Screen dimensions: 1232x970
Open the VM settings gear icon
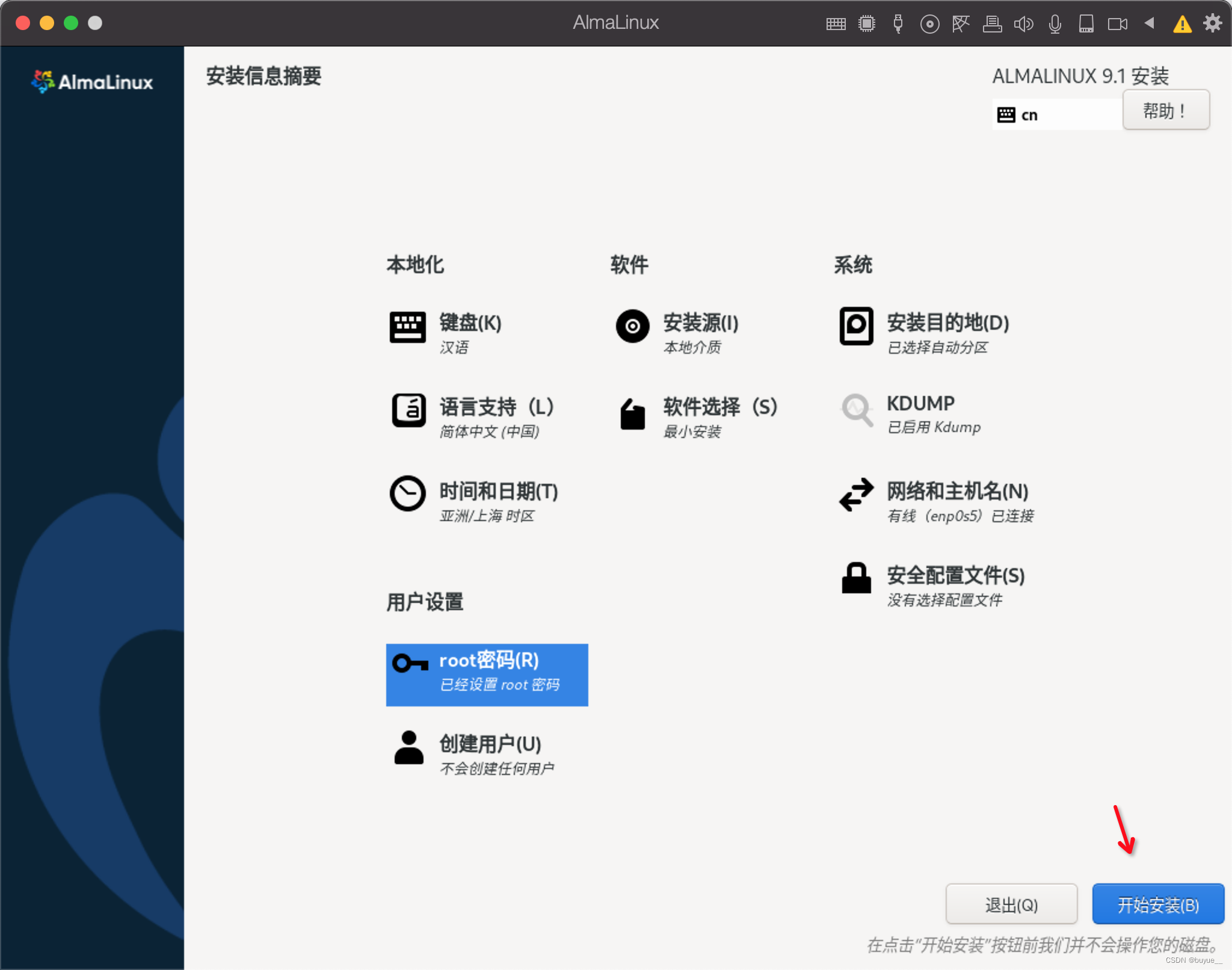tap(1213, 23)
